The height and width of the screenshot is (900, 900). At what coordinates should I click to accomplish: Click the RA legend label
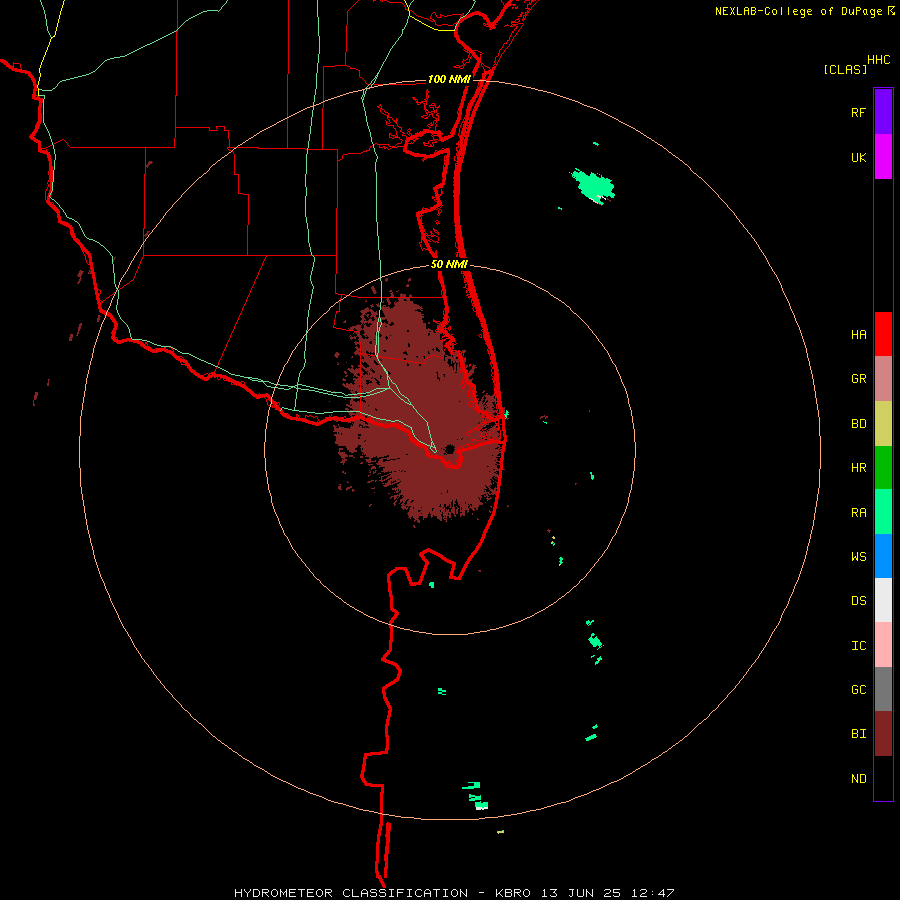pyautogui.click(x=858, y=512)
